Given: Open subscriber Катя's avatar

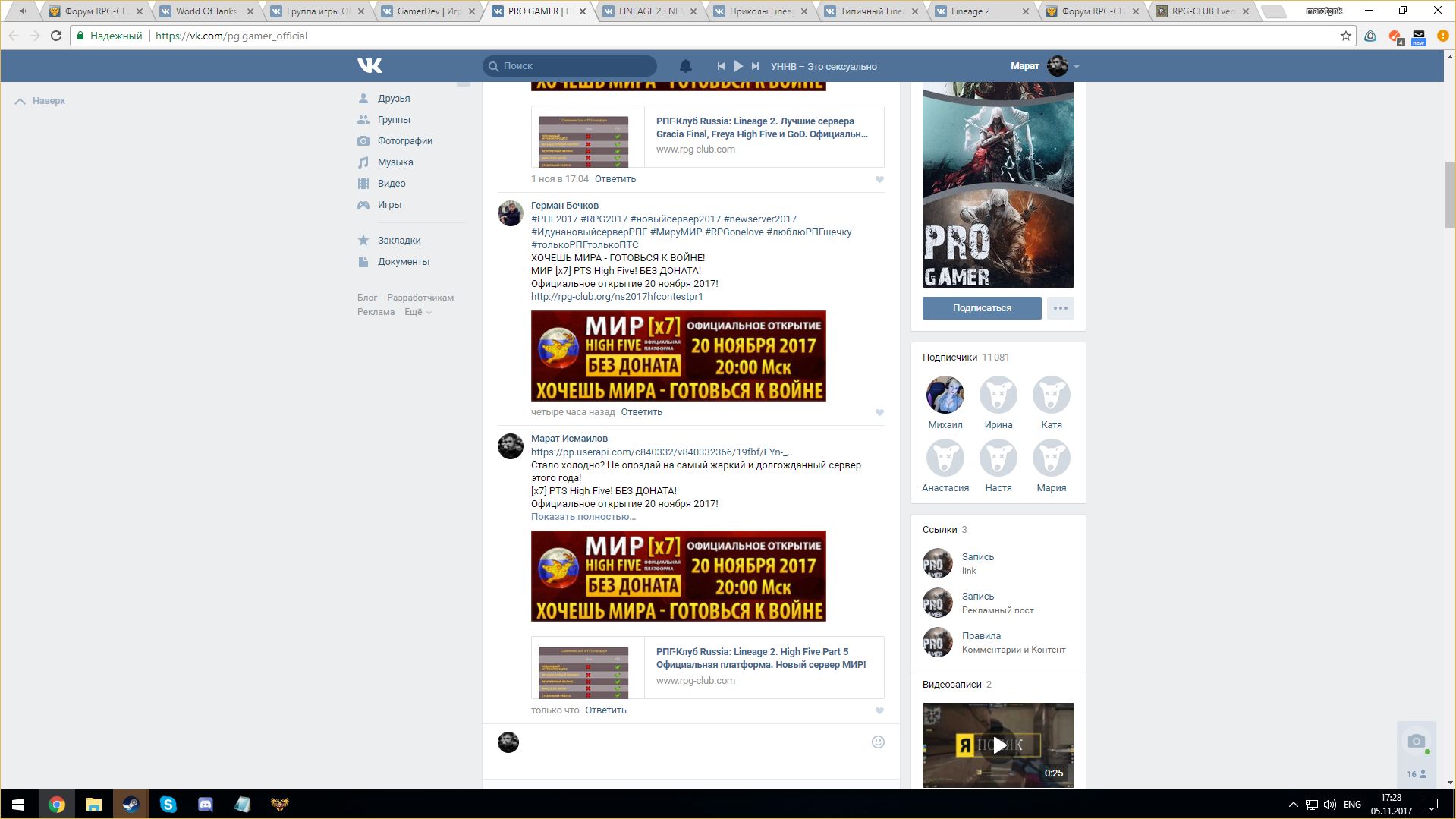Looking at the screenshot, I should point(1052,395).
